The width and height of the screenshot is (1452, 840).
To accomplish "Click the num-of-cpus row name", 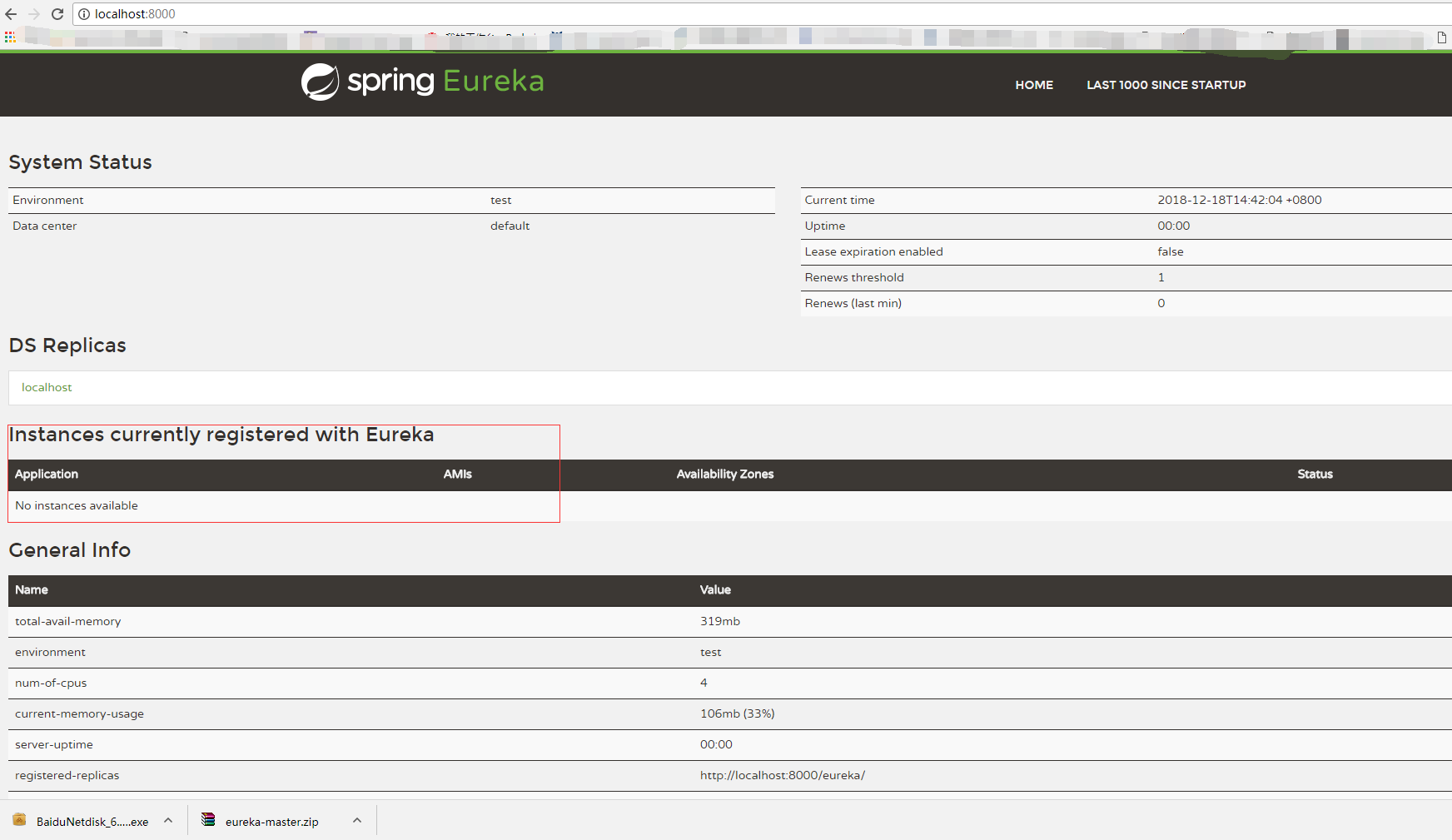I will pyautogui.click(x=50, y=683).
